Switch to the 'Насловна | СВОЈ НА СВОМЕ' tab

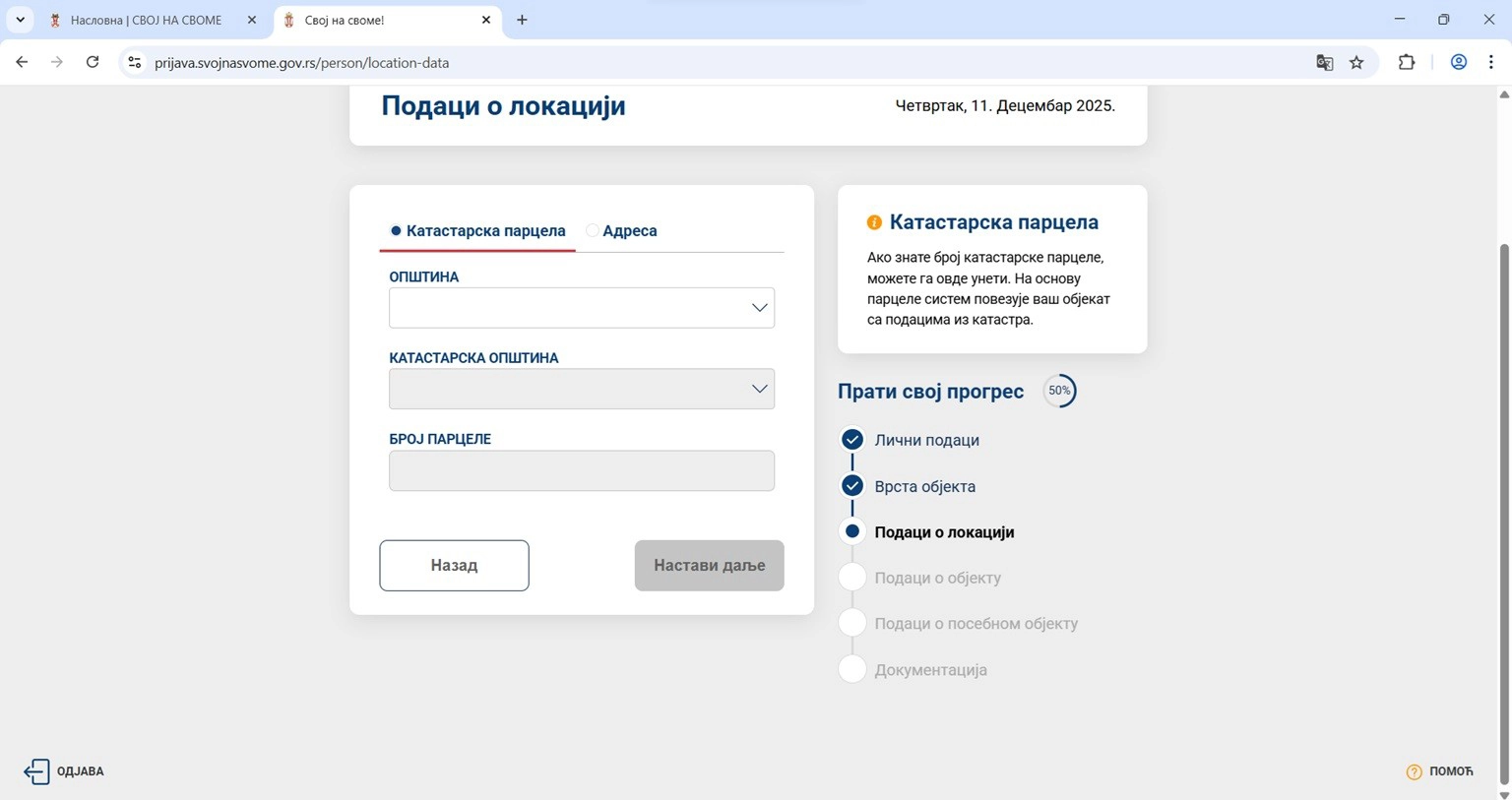(x=146, y=20)
